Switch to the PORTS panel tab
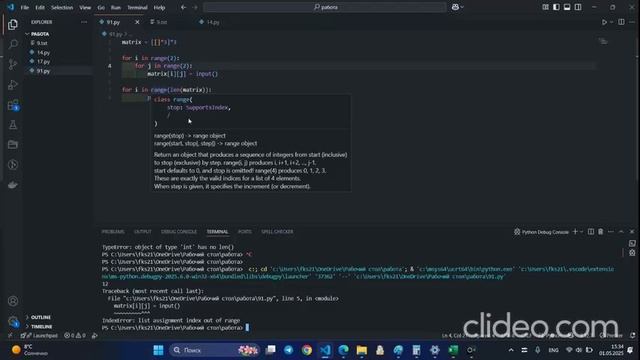640x360 pixels. 244,231
